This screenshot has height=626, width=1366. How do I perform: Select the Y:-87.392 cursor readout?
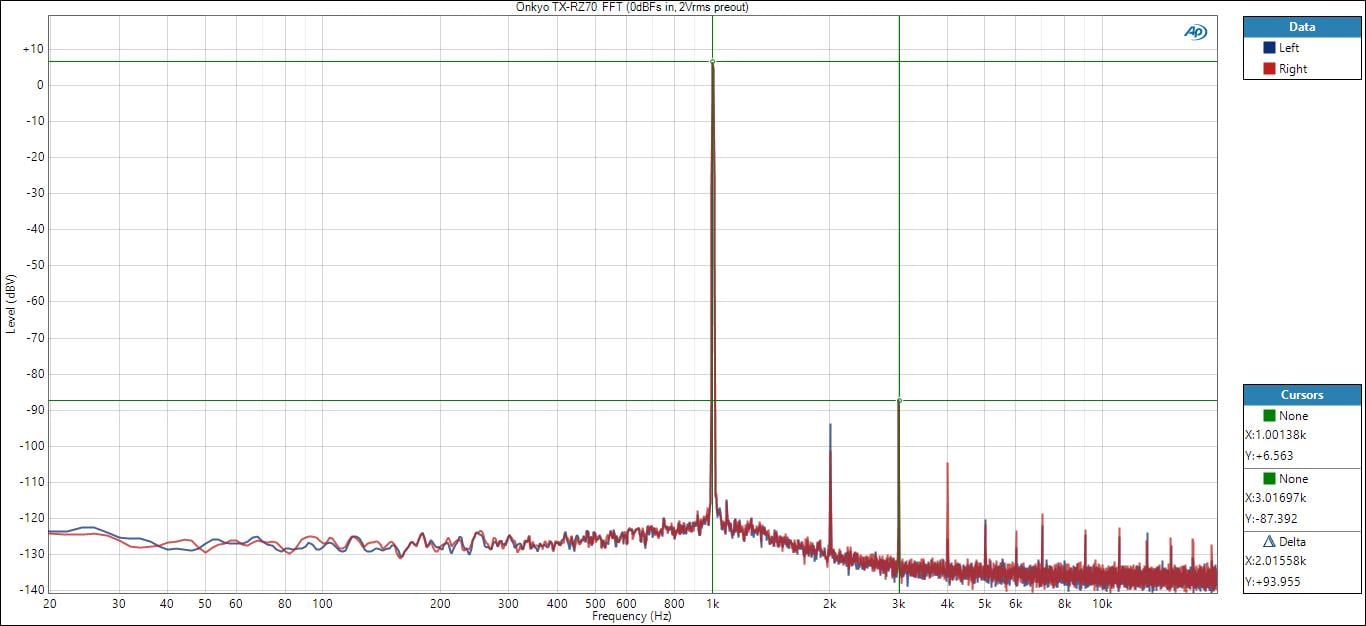tap(1272, 519)
